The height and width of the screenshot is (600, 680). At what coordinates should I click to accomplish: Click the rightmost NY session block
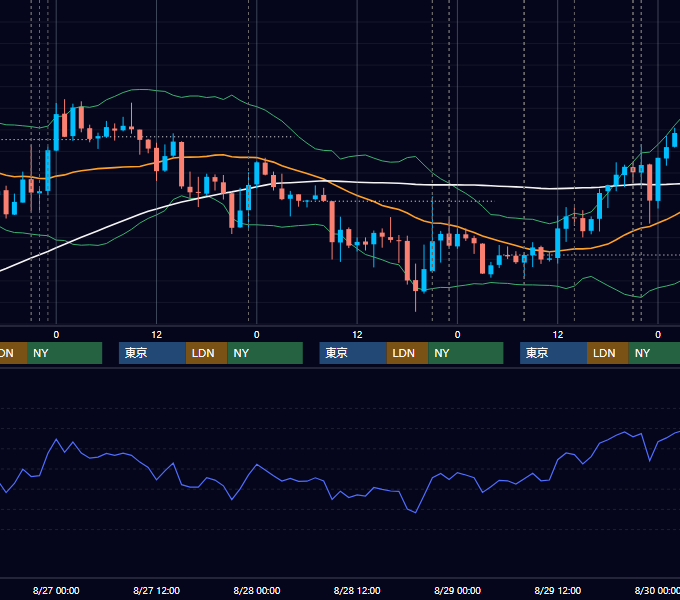coord(654,353)
